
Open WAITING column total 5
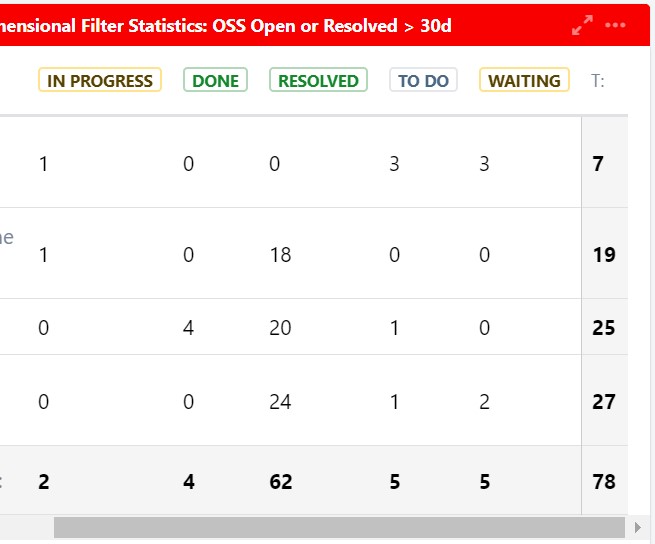click(x=485, y=482)
